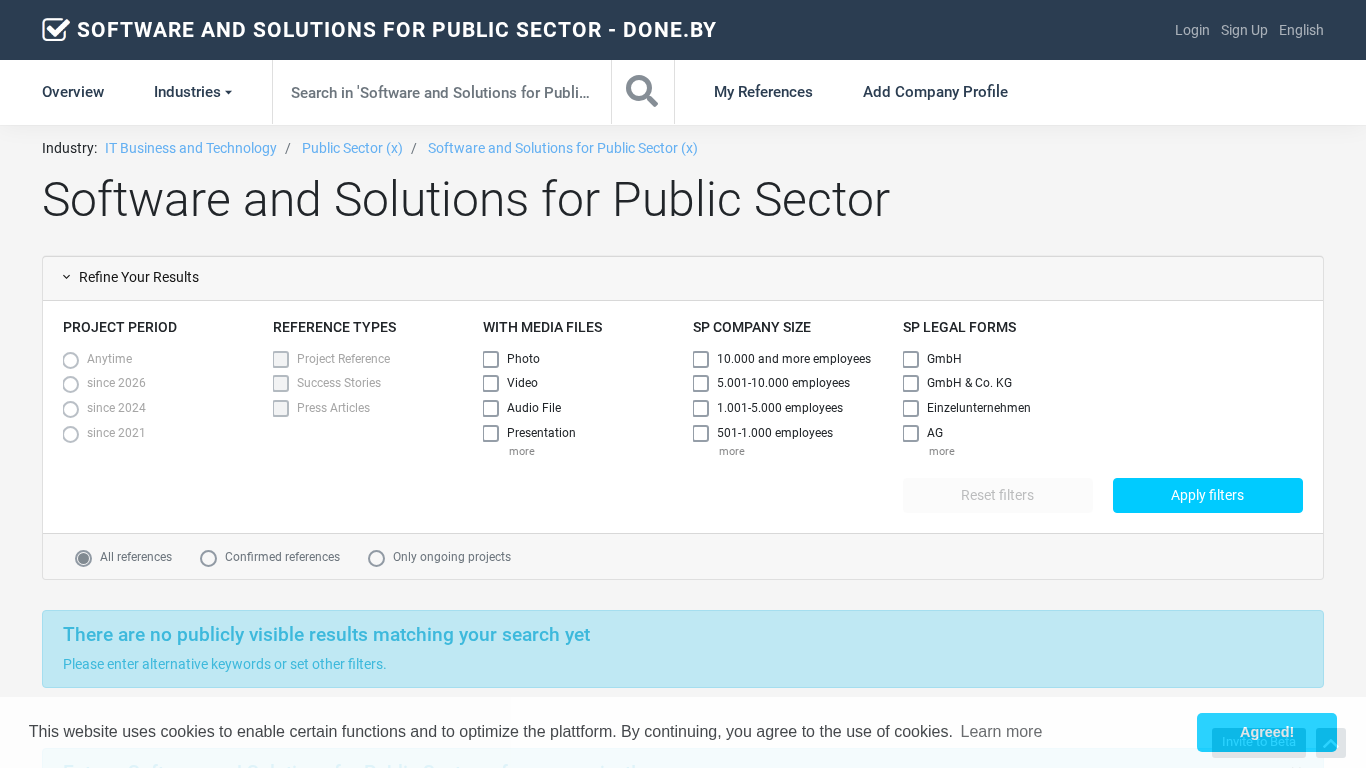Click the Agreed! cookie consent button

1266,732
